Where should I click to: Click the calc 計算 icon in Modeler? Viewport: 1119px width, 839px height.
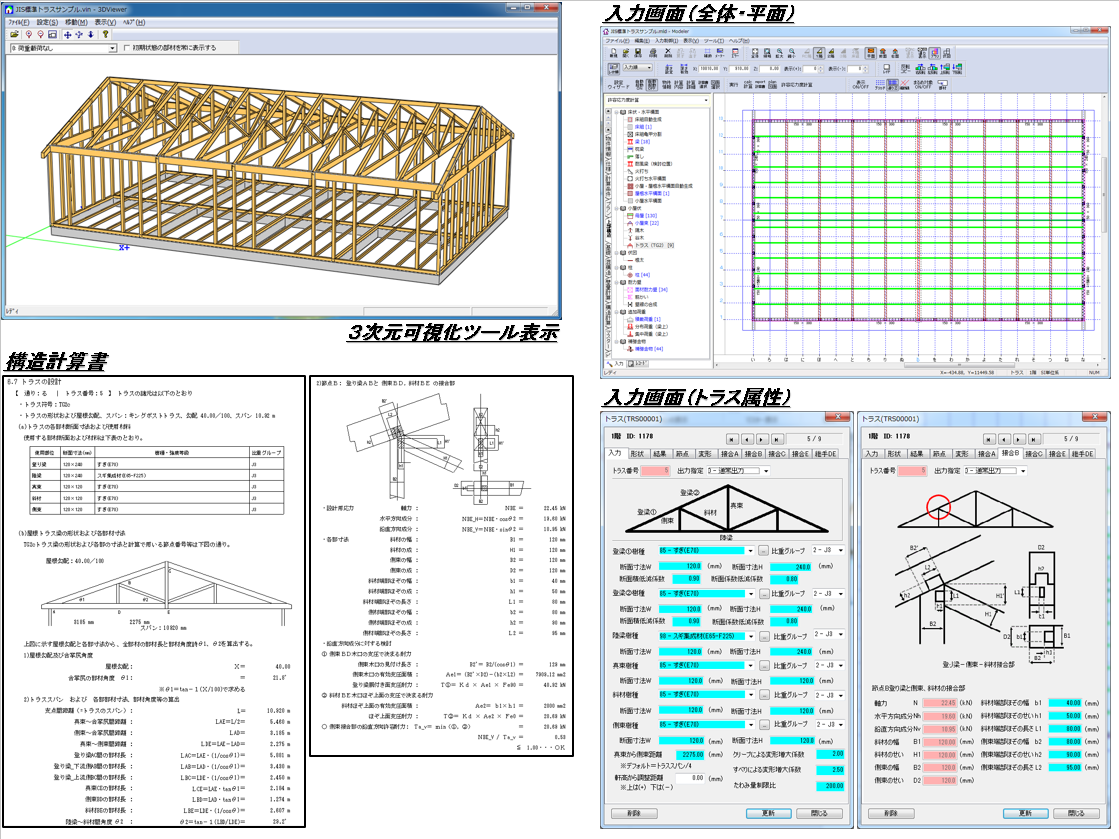[x=748, y=84]
